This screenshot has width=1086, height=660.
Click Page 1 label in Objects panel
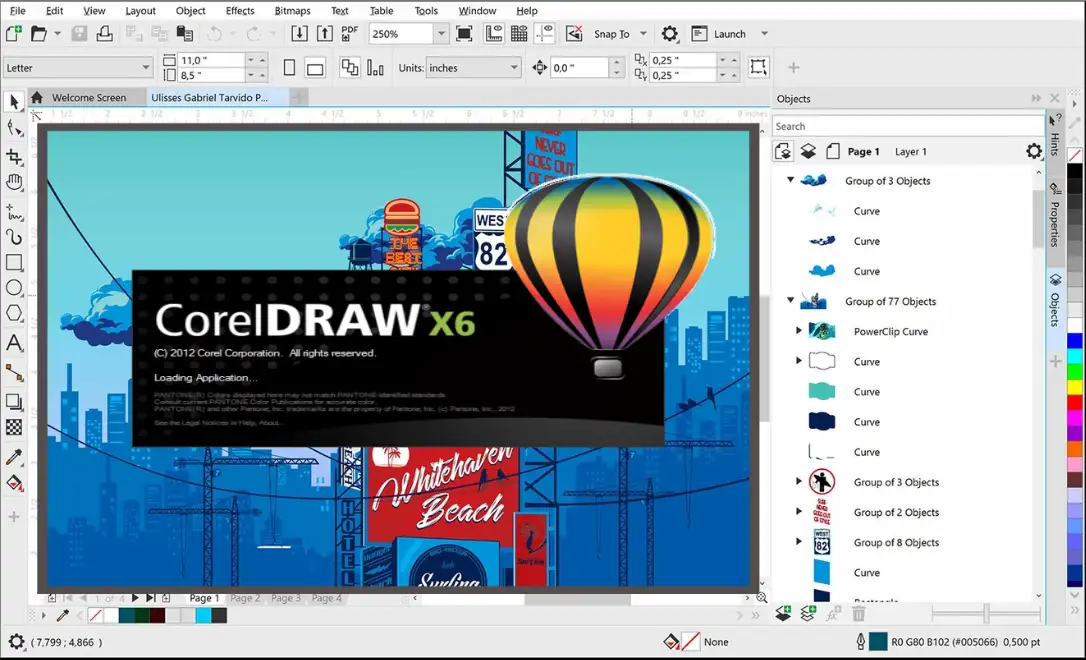(x=863, y=152)
